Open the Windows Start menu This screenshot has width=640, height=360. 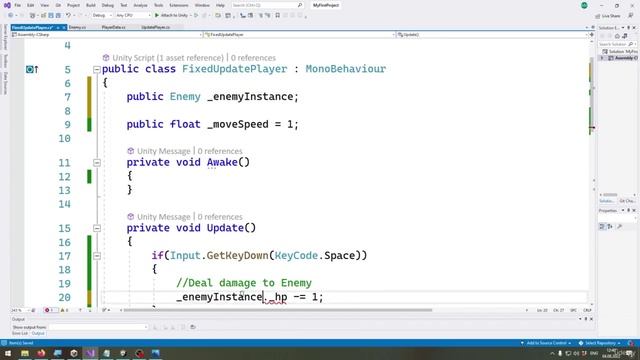(8, 353)
